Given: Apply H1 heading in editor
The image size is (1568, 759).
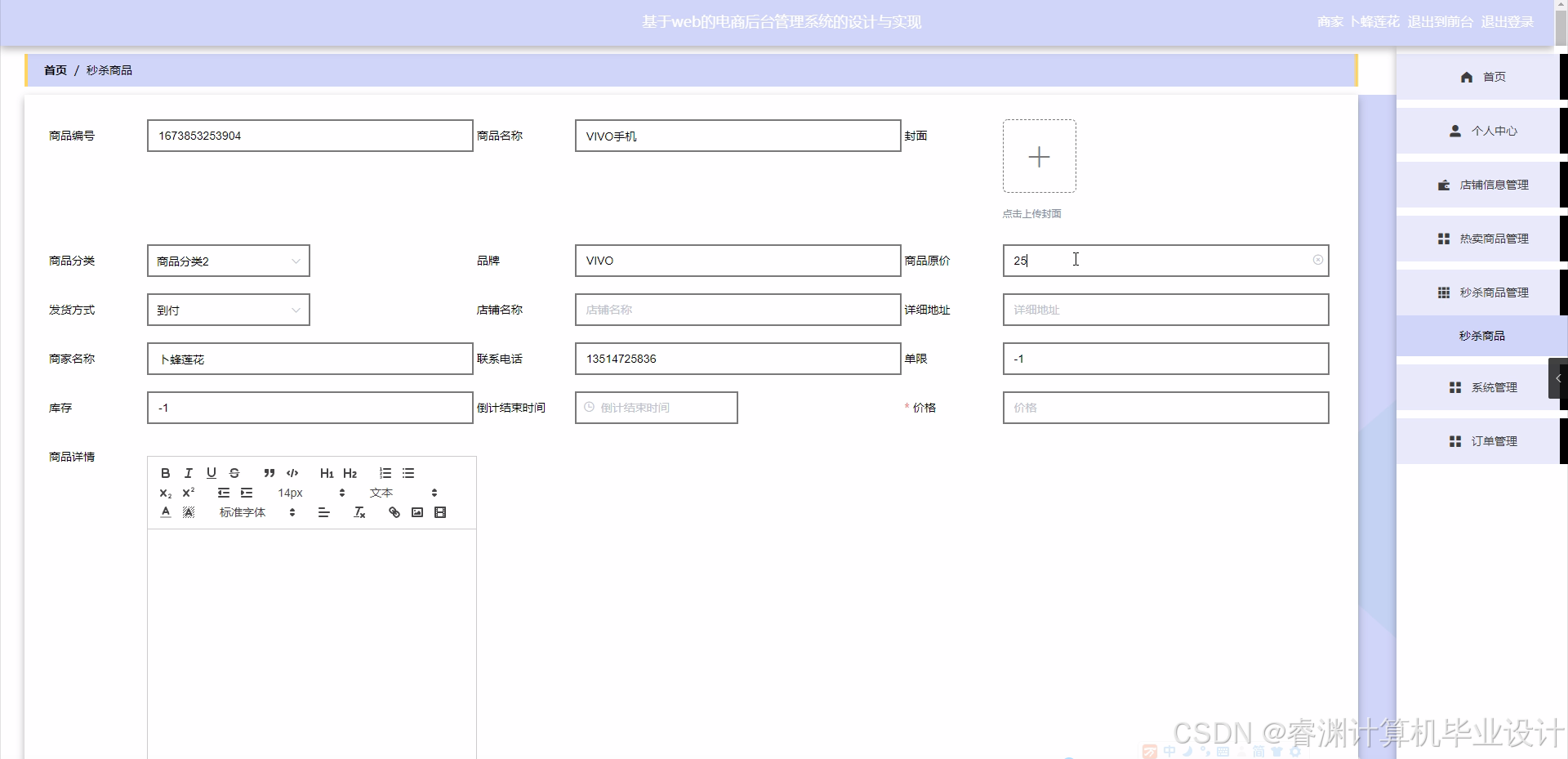Looking at the screenshot, I should point(327,473).
